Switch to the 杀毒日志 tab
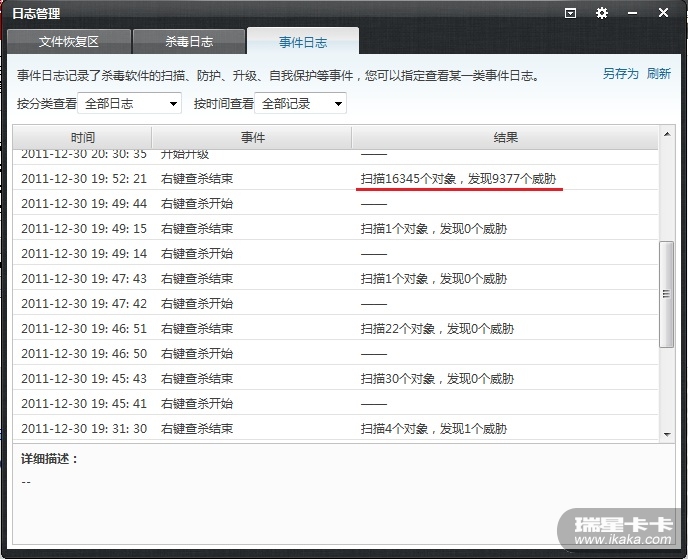The width and height of the screenshot is (688, 559). pyautogui.click(x=189, y=42)
